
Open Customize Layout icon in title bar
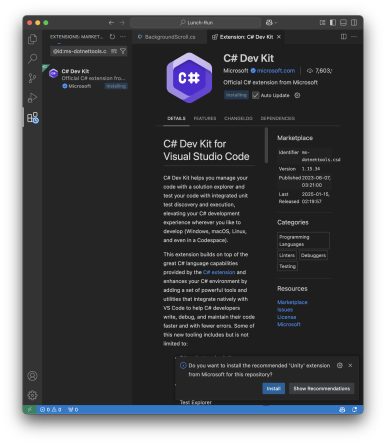click(x=322, y=23)
